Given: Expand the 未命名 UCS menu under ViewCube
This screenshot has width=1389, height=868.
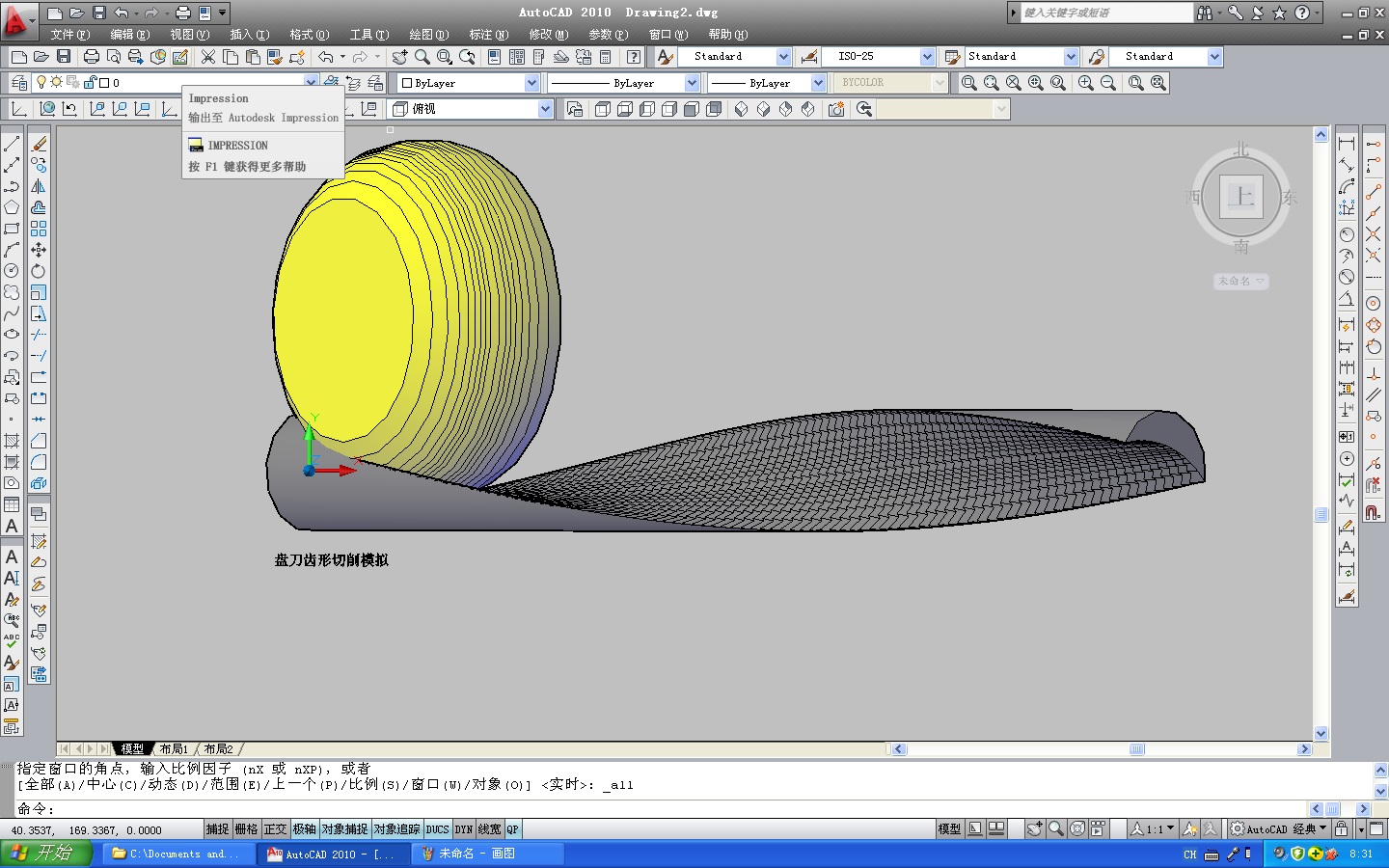Looking at the screenshot, I should 1240,281.
